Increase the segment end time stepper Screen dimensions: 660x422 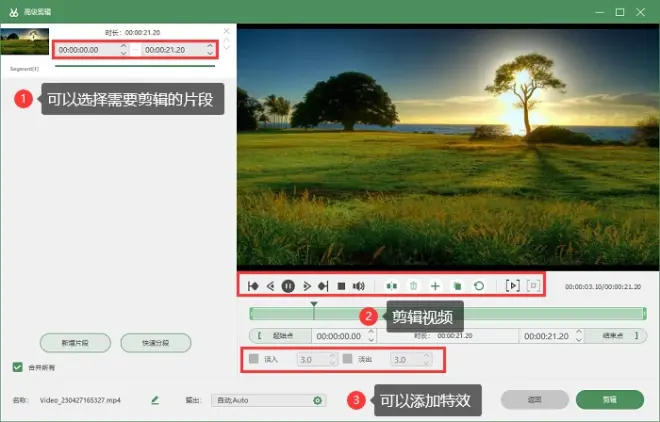point(210,46)
